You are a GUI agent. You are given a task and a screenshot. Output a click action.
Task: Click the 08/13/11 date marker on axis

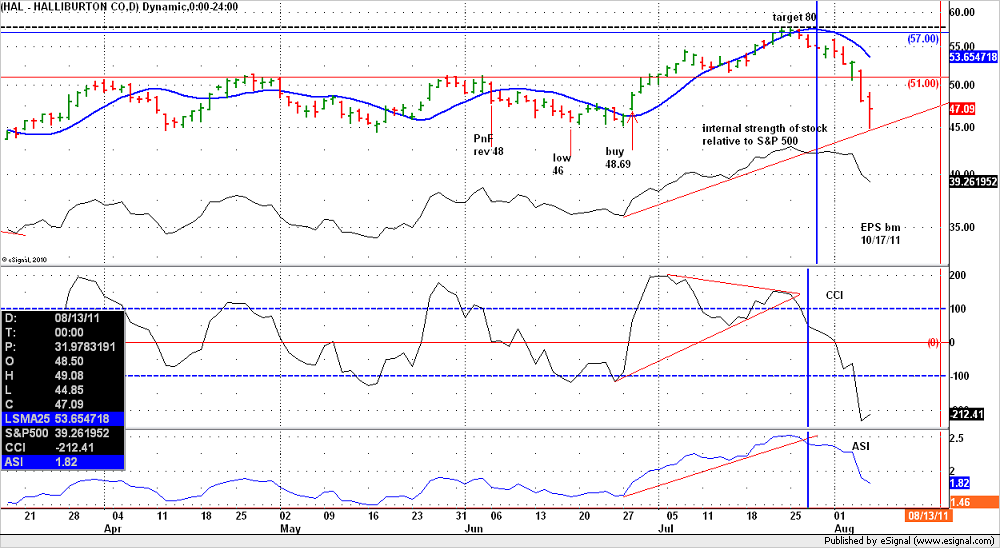pyautogui.click(x=930, y=514)
